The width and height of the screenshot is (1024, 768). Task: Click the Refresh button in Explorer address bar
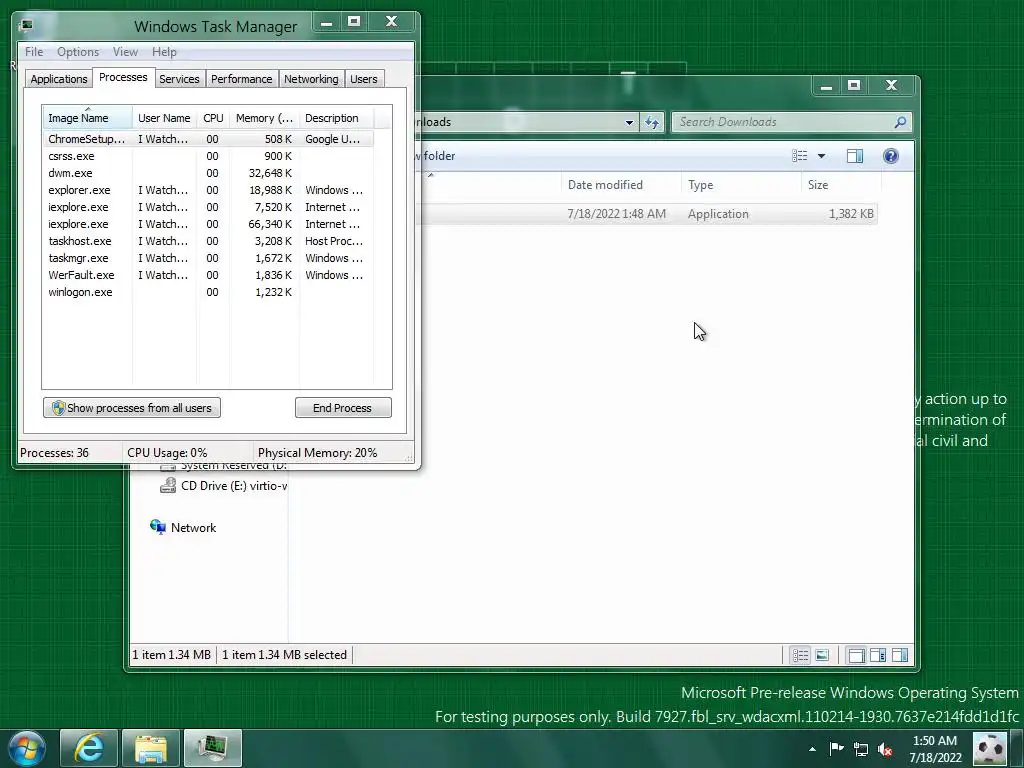tap(652, 122)
